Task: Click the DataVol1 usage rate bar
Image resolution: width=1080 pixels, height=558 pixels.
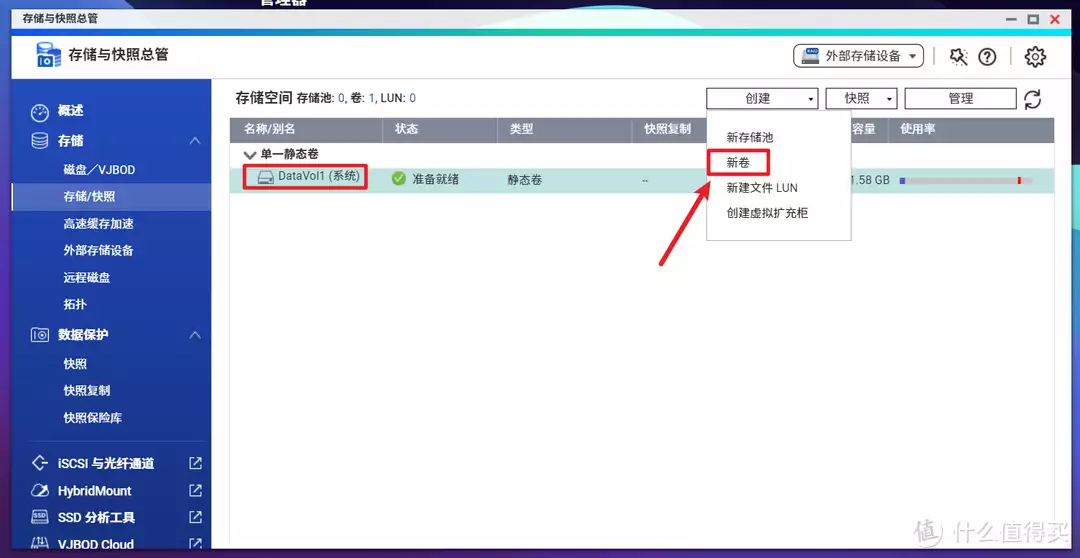Action: pos(966,180)
